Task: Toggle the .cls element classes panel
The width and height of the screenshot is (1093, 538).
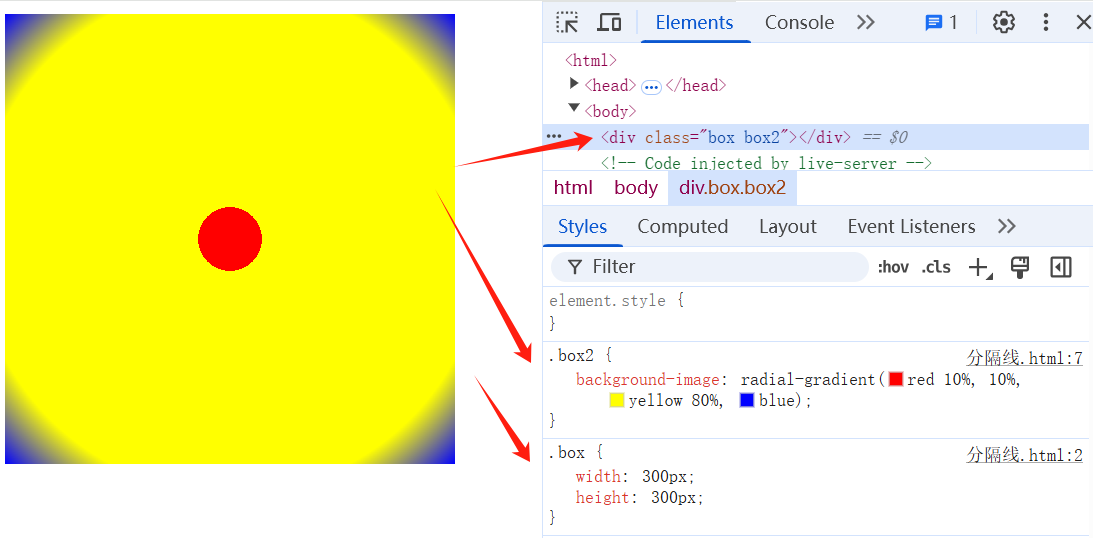Action: click(936, 267)
